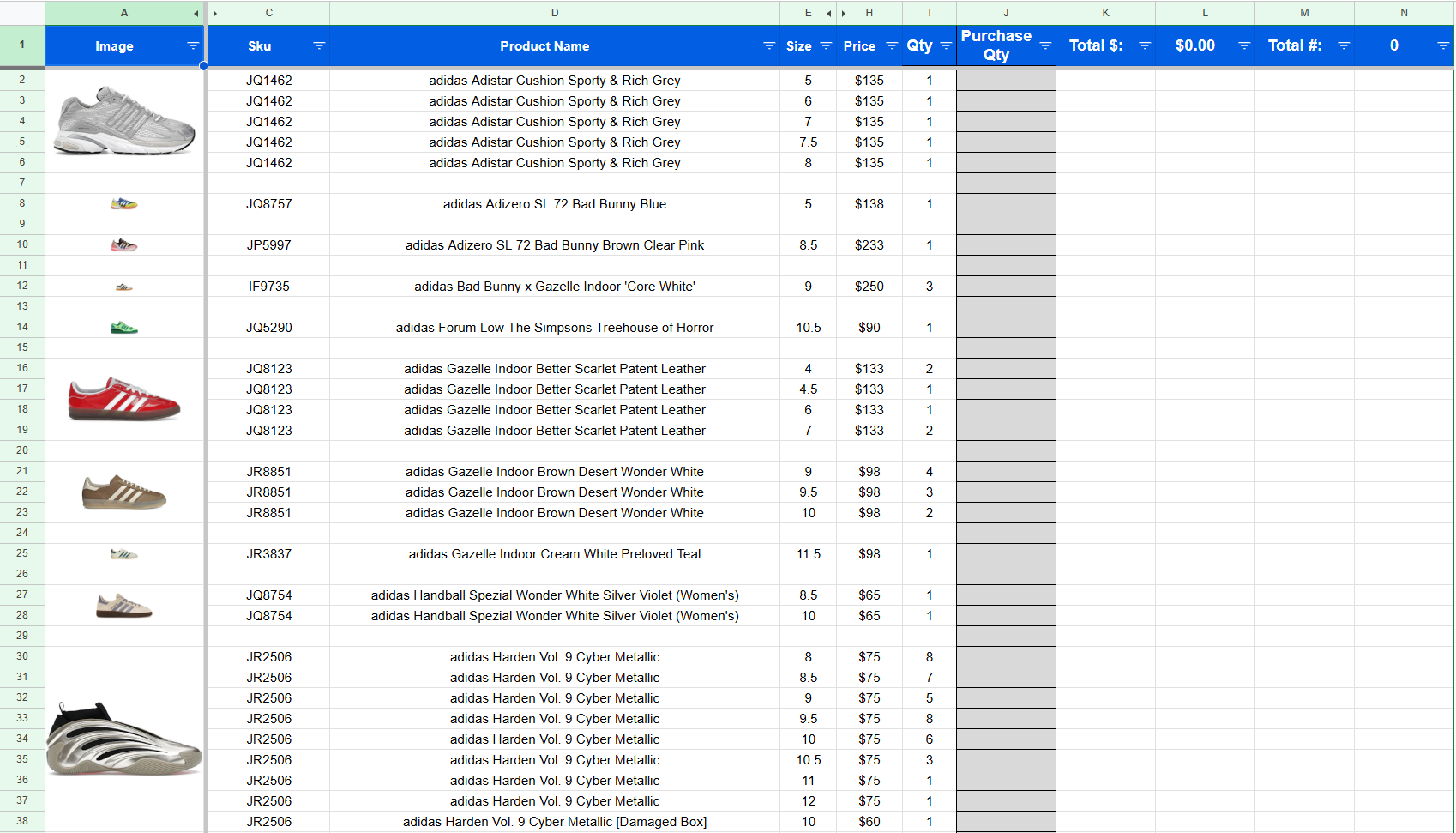This screenshot has height=833, width=1456.
Task: Expand hidden columns using arrow in column H header
Action: coord(844,14)
